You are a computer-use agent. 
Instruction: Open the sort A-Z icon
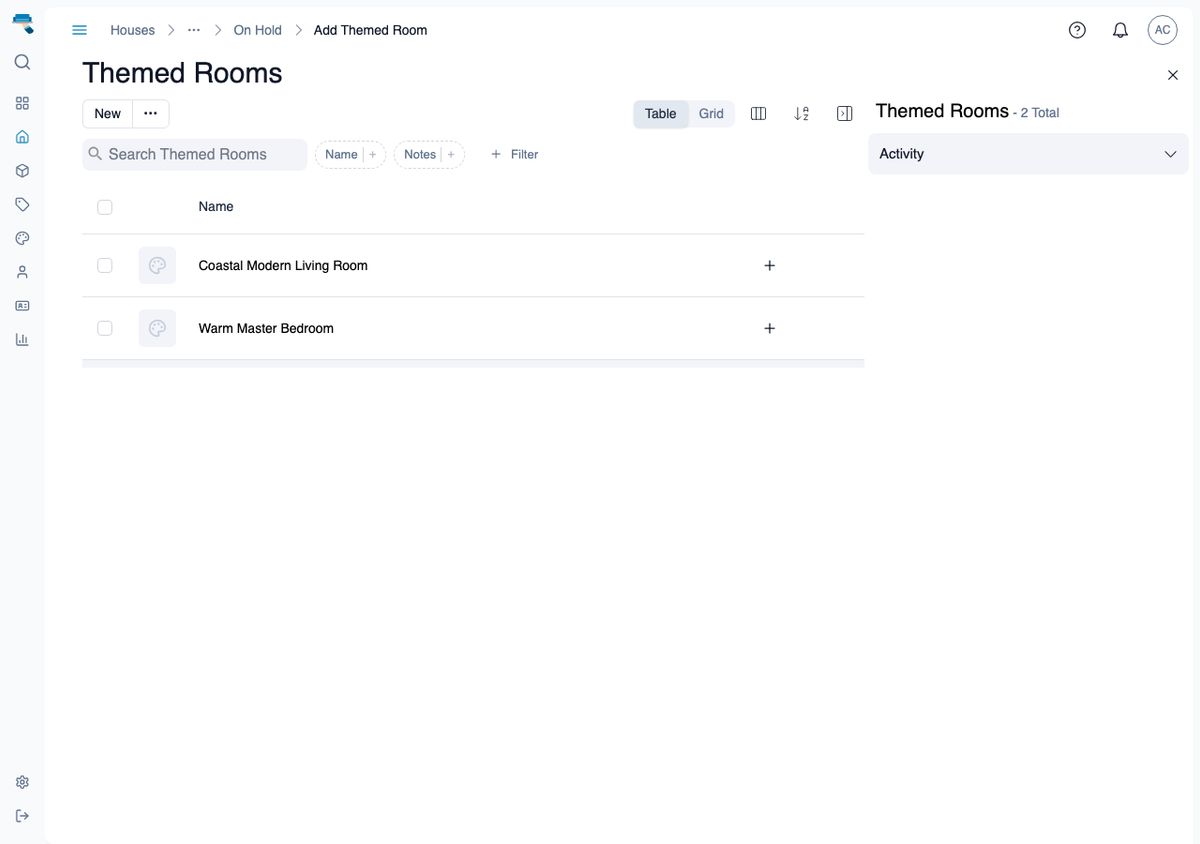coord(801,114)
